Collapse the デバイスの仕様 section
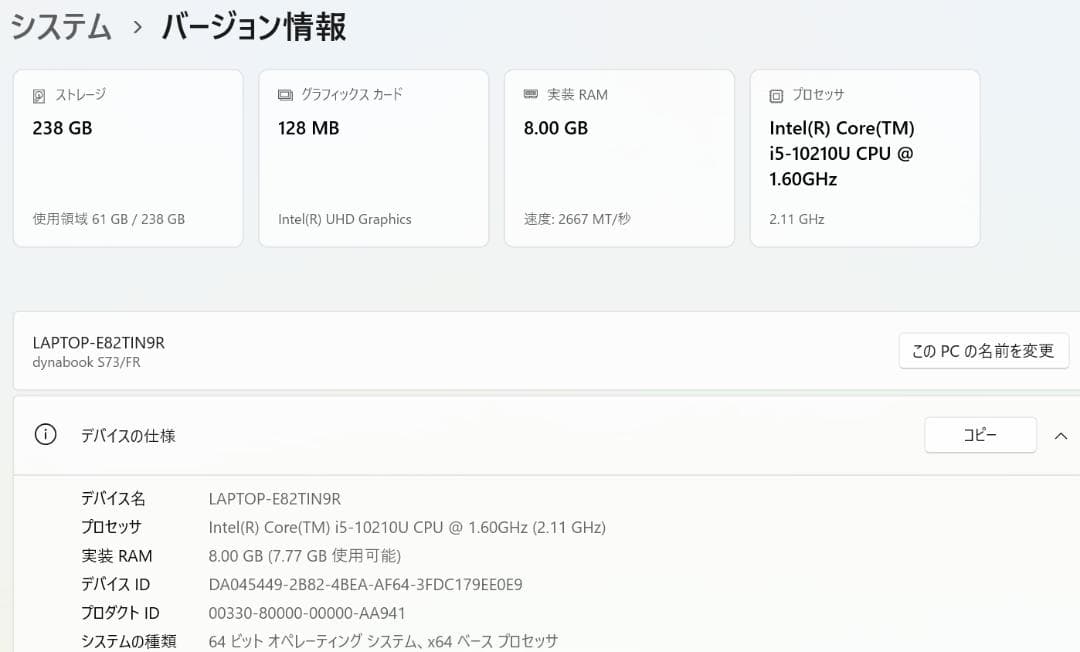This screenshot has height=652, width=1080. pos(1061,435)
